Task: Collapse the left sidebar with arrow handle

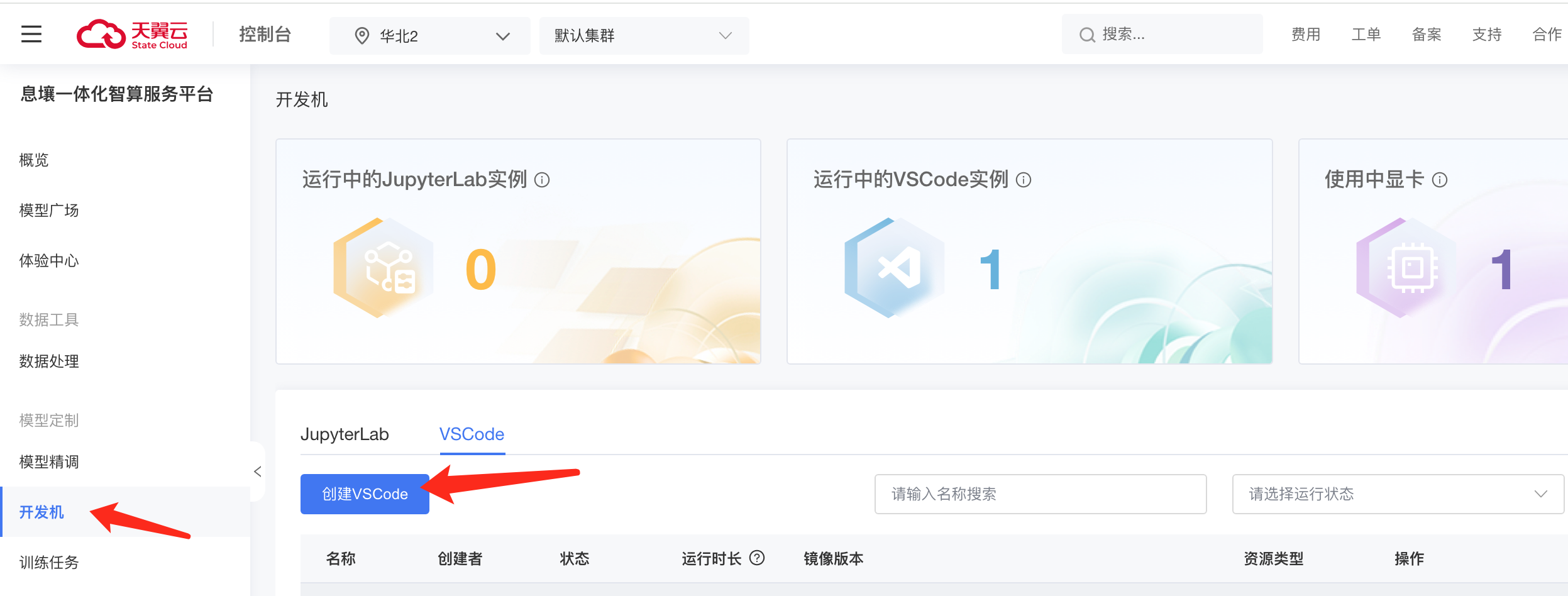Action: coord(257,472)
